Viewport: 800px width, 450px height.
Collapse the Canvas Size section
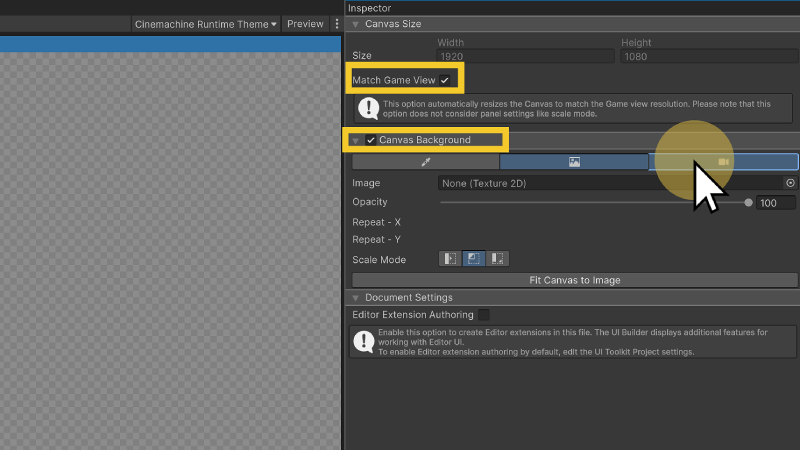coord(356,24)
